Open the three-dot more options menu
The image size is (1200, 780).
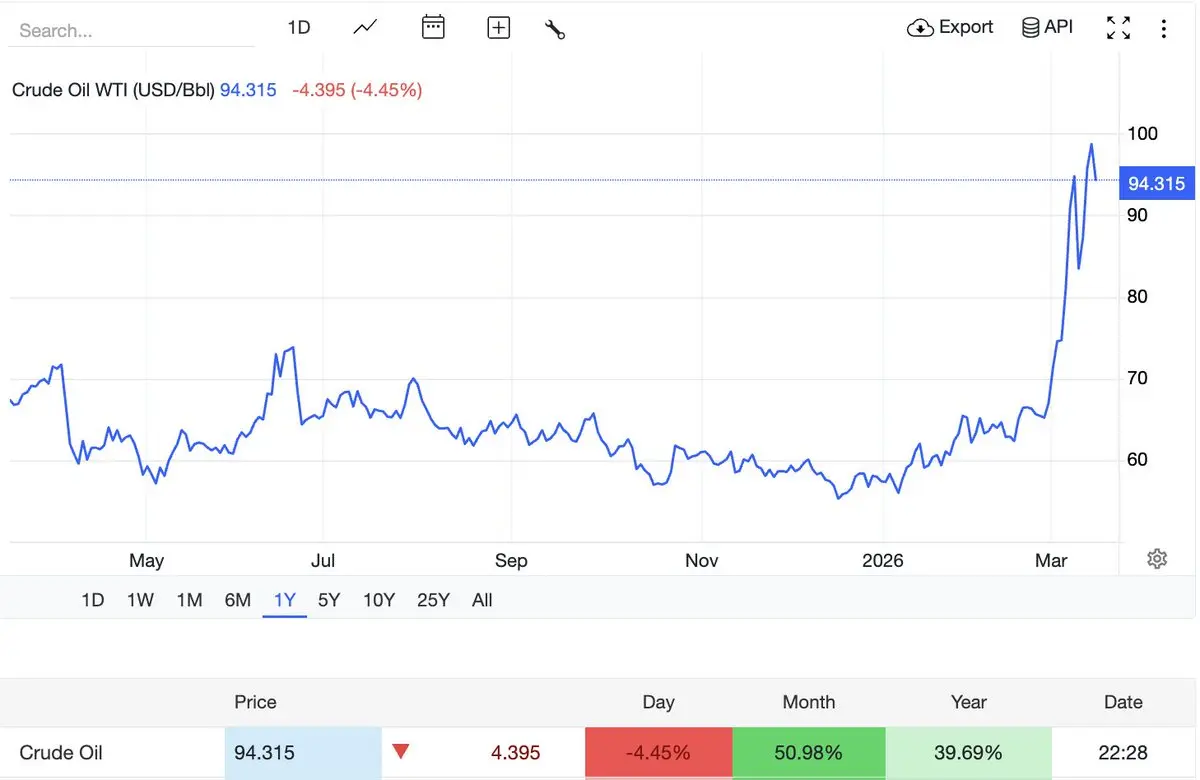(x=1163, y=28)
